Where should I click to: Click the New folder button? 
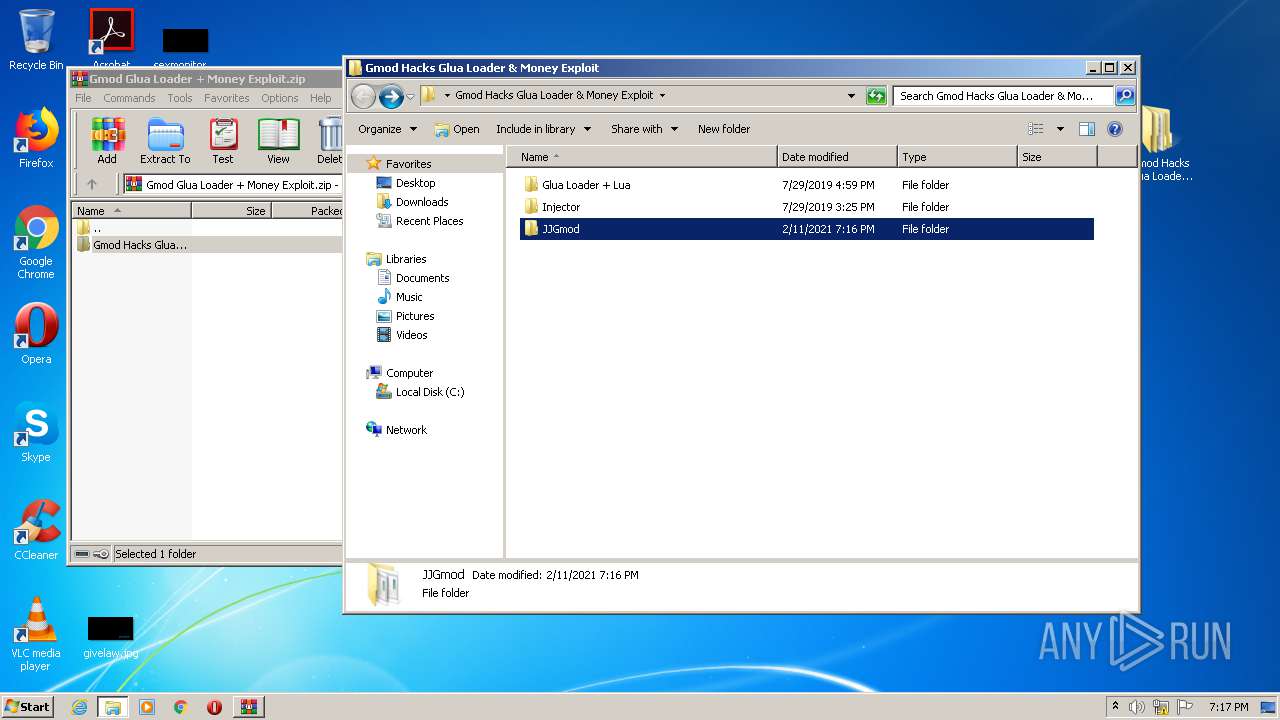[724, 129]
